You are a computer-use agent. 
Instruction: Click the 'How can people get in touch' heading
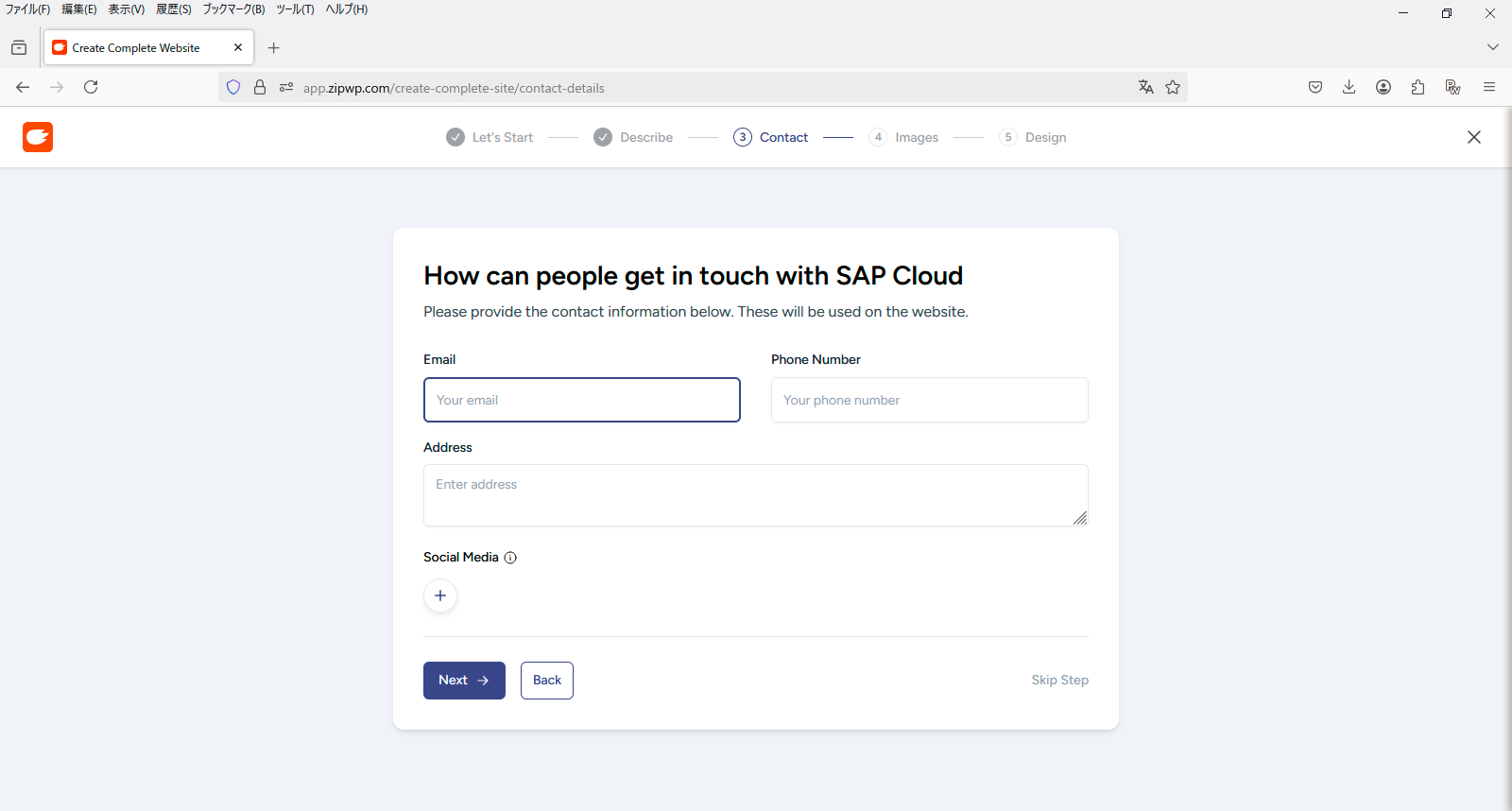click(x=694, y=276)
